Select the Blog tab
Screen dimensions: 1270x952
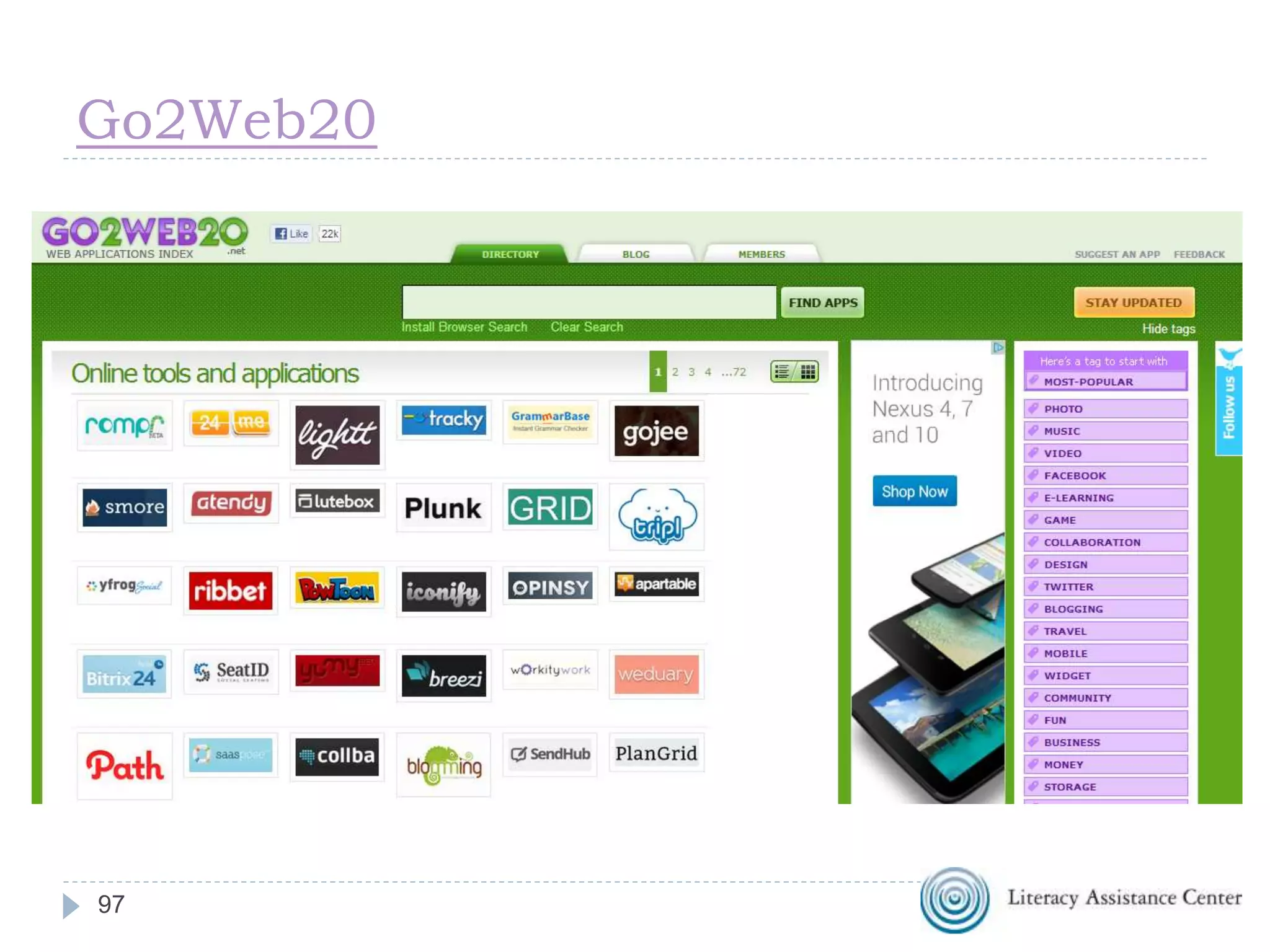tap(636, 254)
